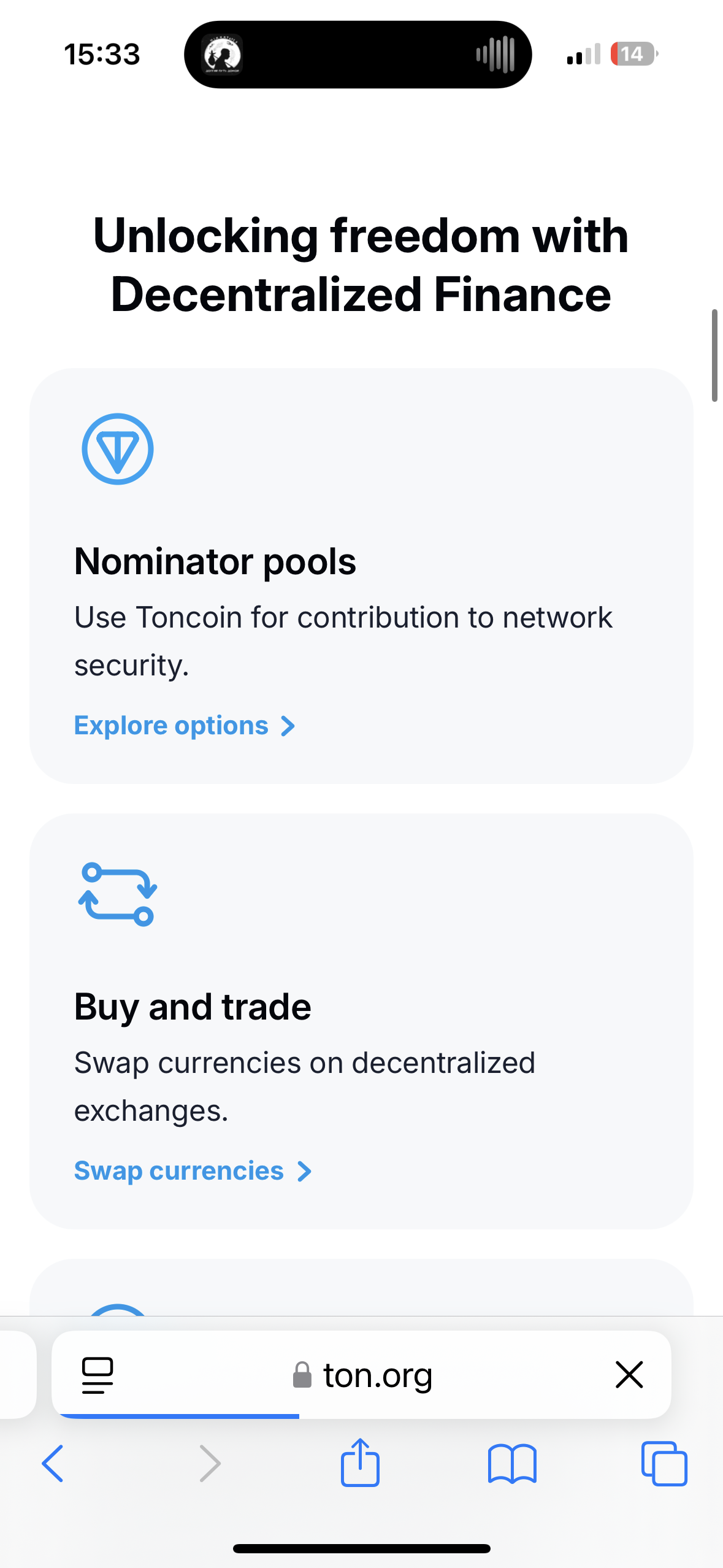Tap the forward navigation arrow

coord(210,1463)
